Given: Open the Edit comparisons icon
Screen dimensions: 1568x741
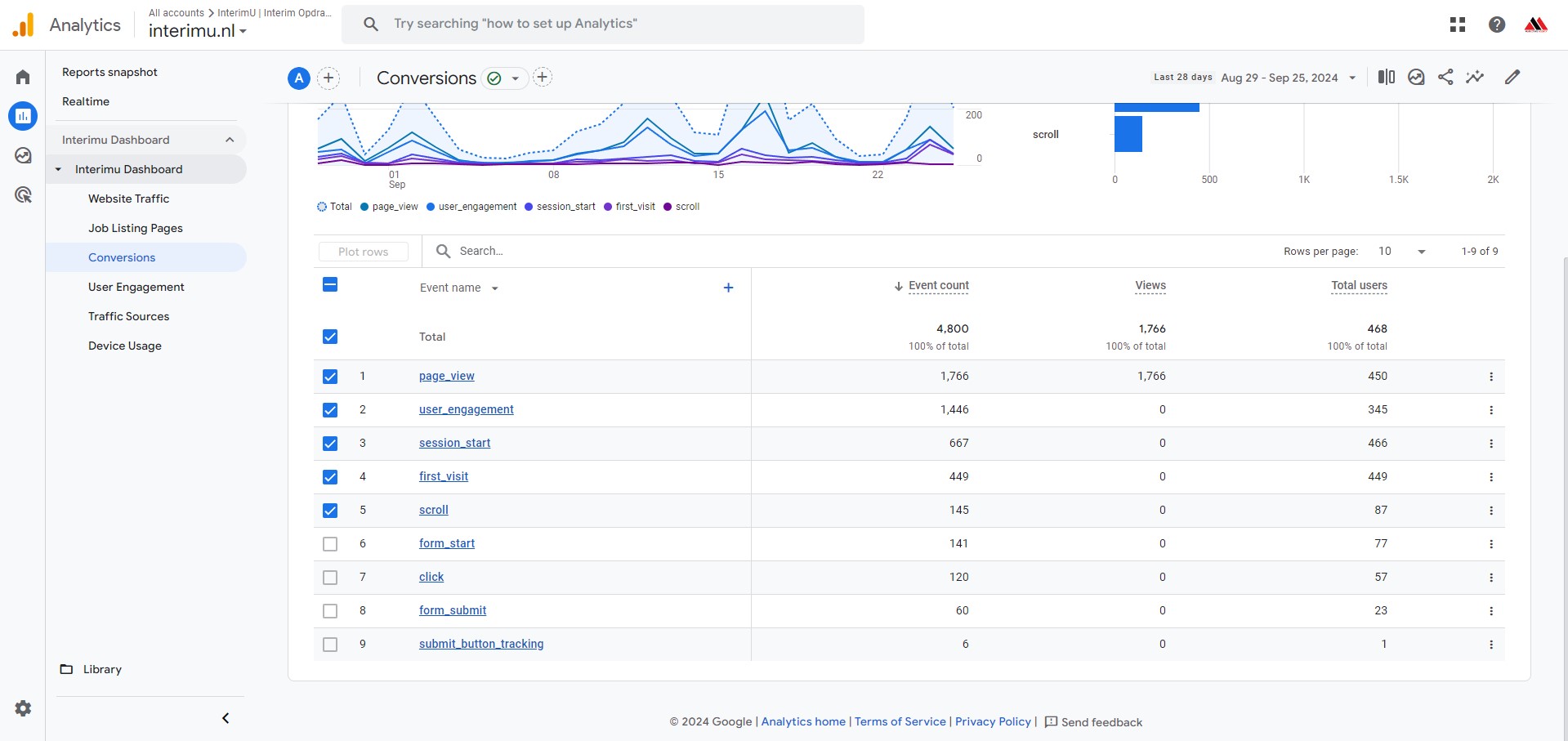Looking at the screenshot, I should coord(1386,77).
